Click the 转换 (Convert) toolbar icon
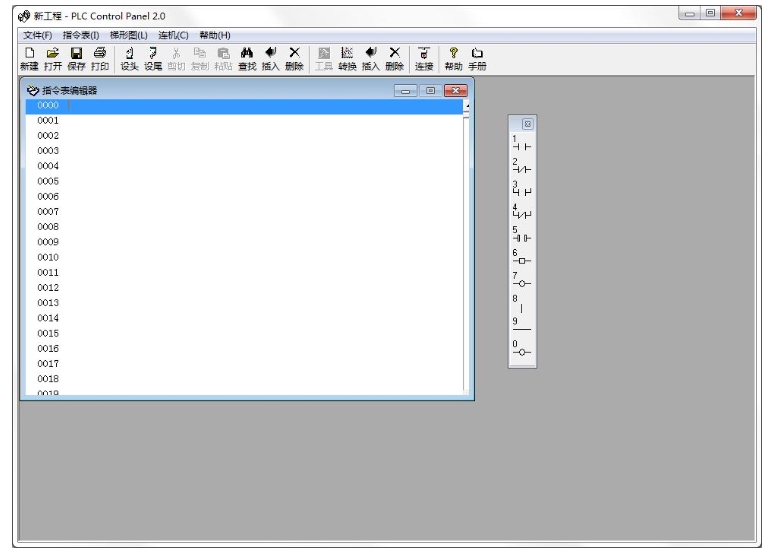This screenshot has height=555, width=774. coord(345,58)
